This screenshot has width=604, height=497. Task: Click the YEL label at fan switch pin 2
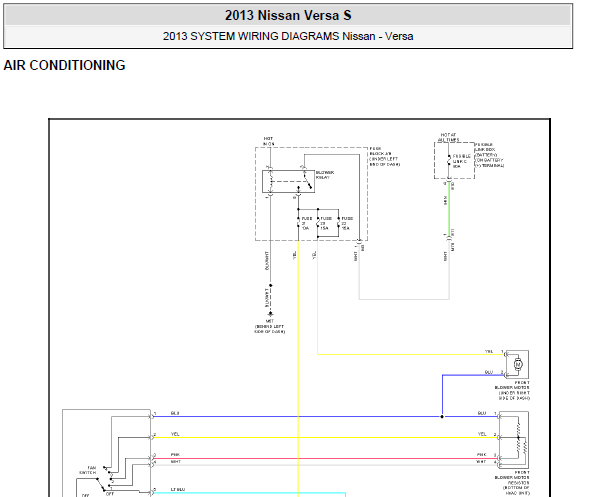point(175,434)
